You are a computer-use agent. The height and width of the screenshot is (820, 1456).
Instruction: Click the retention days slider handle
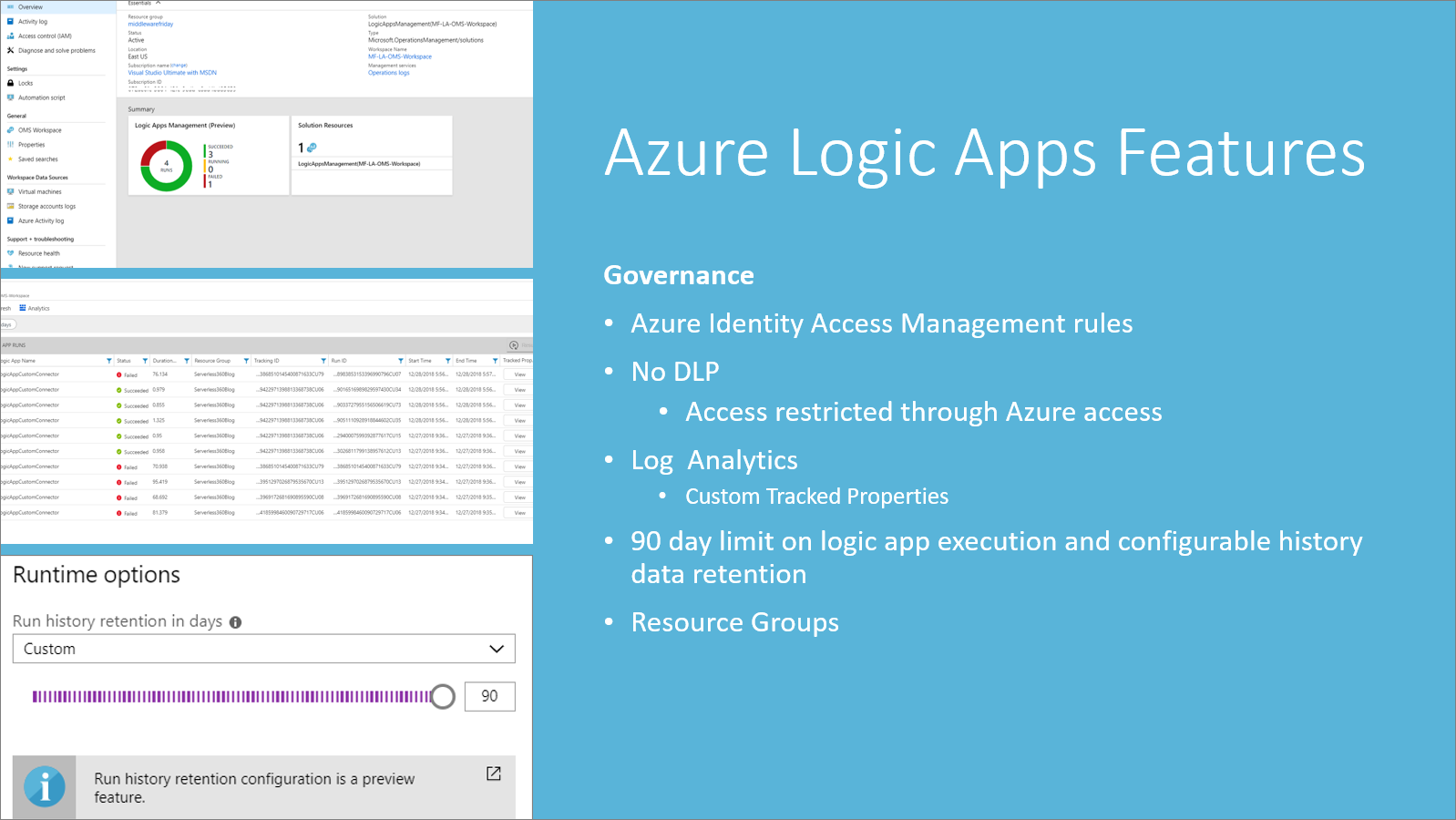[x=443, y=697]
